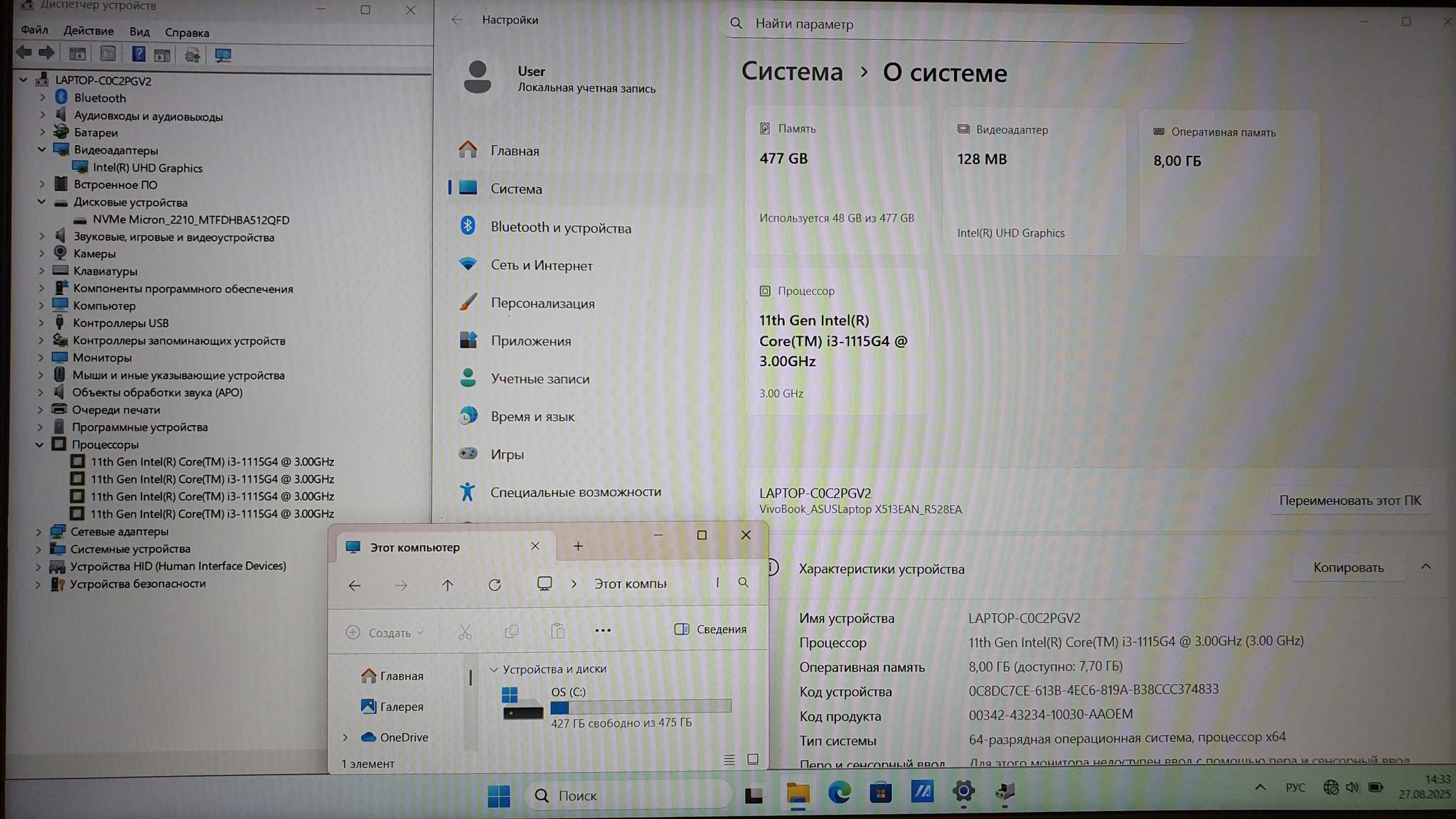Click the scan for hardware changes toolbar icon

[223, 55]
